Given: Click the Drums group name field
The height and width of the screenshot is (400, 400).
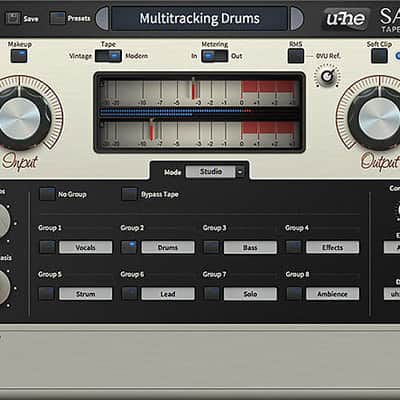Looking at the screenshot, I should coord(168,247).
